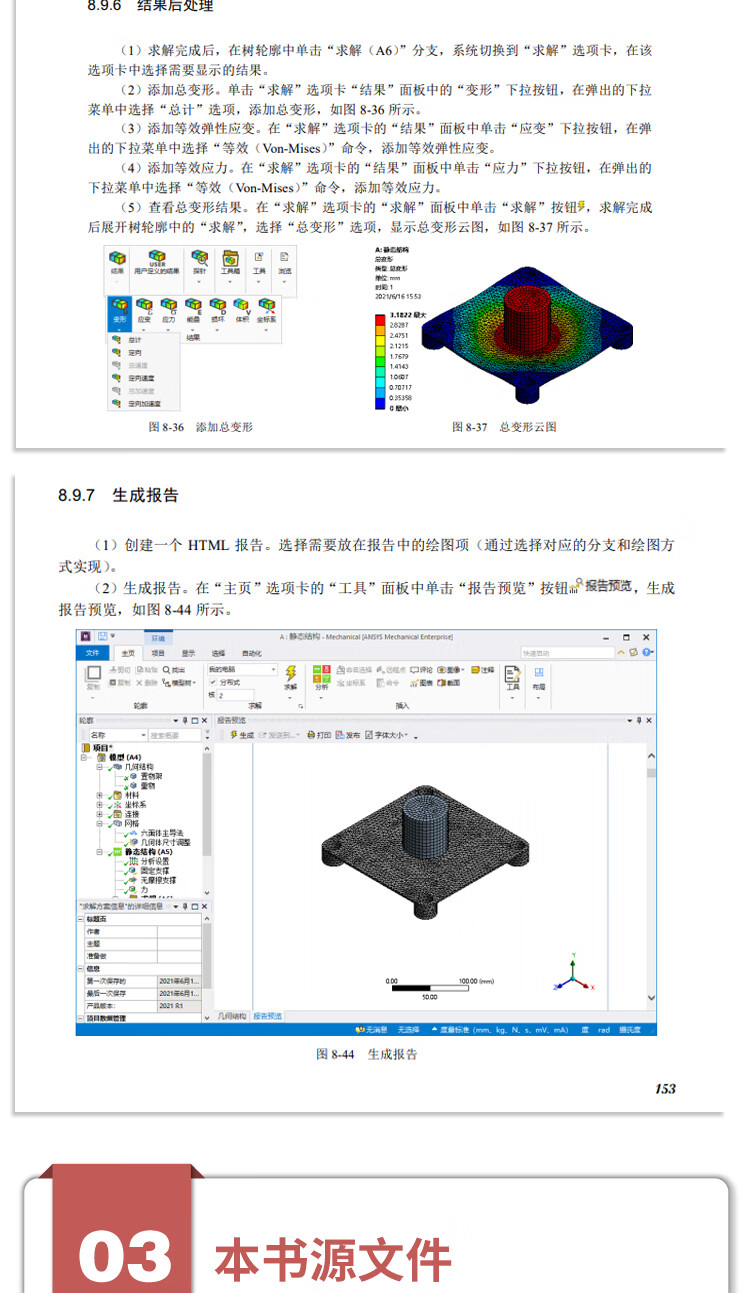
Task: Switch to the 报告预览 bottom tab
Action: pyautogui.click(x=267, y=1016)
